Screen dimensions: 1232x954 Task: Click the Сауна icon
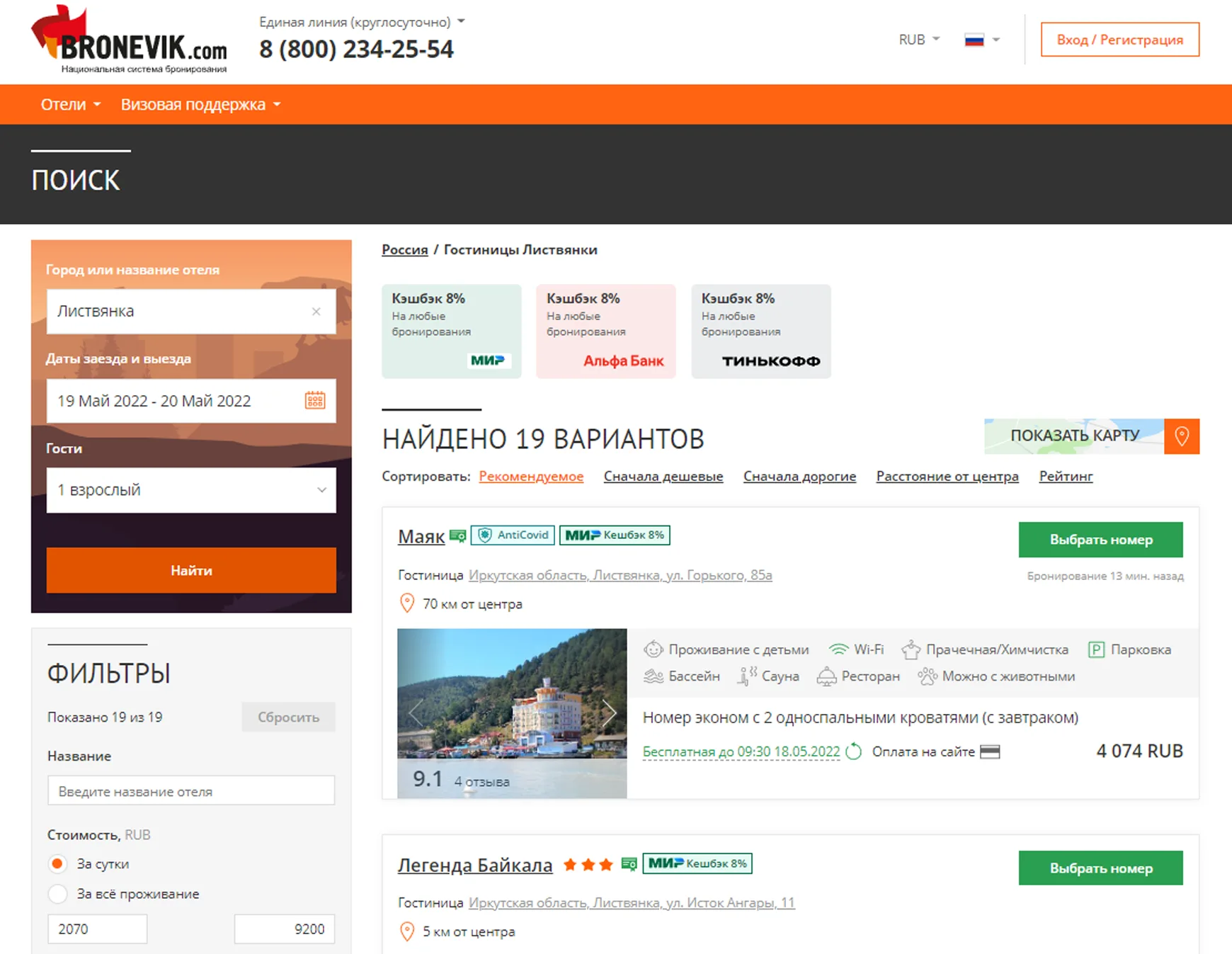tap(747, 676)
